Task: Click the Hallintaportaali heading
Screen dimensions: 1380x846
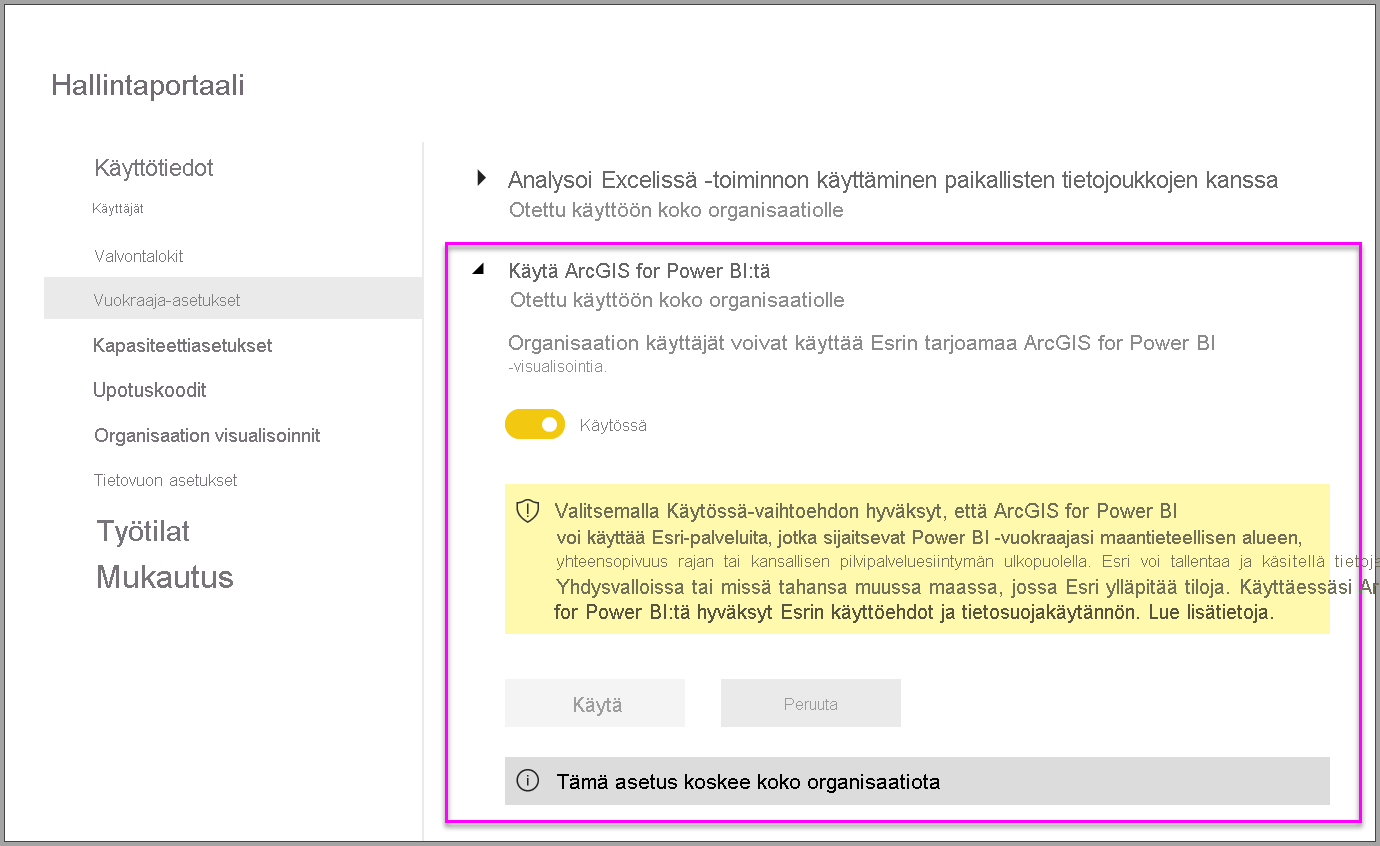Action: tap(148, 85)
